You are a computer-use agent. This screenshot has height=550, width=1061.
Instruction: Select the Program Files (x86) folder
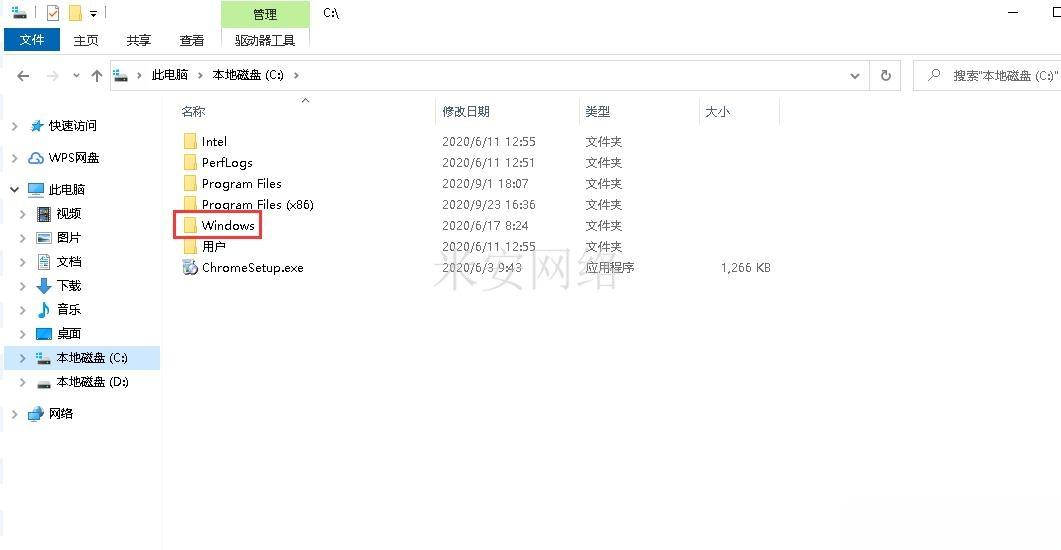click(x=257, y=204)
